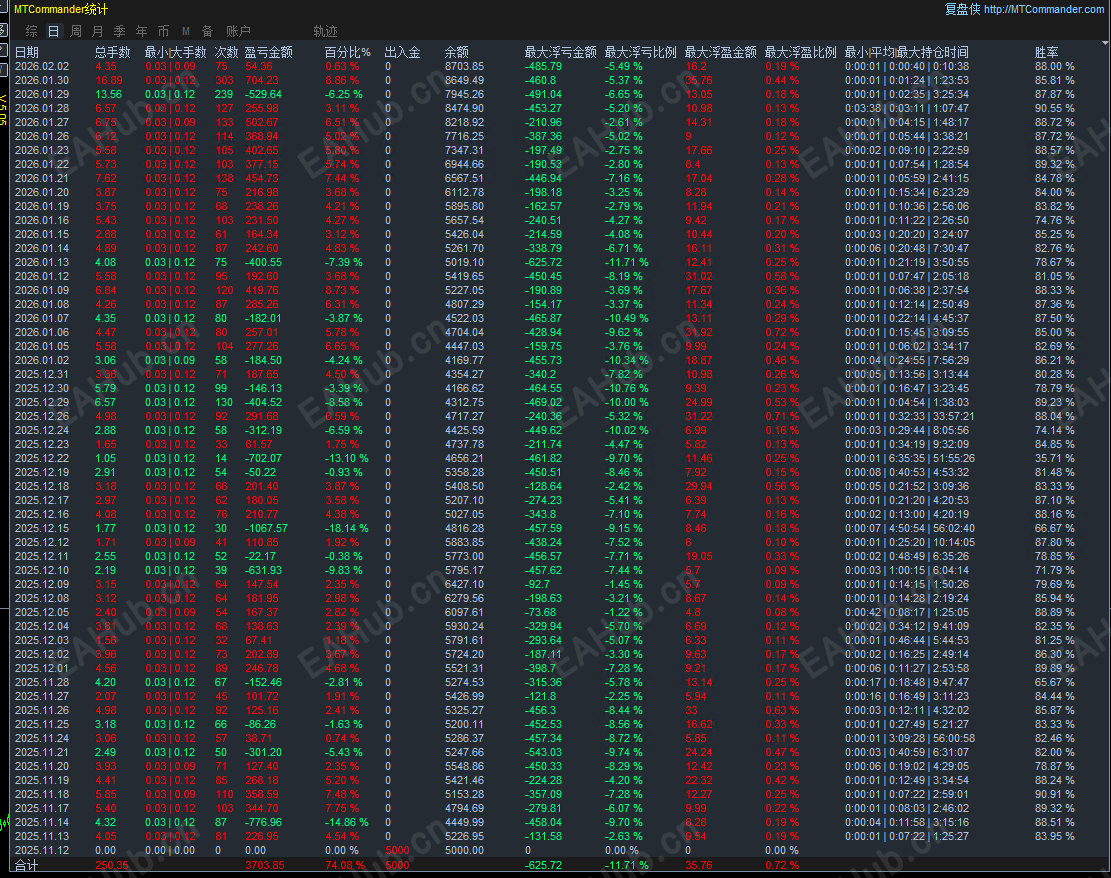Click the 最小|大手数 column header
Viewport: 1111px width, 878px height.
(x=176, y=52)
